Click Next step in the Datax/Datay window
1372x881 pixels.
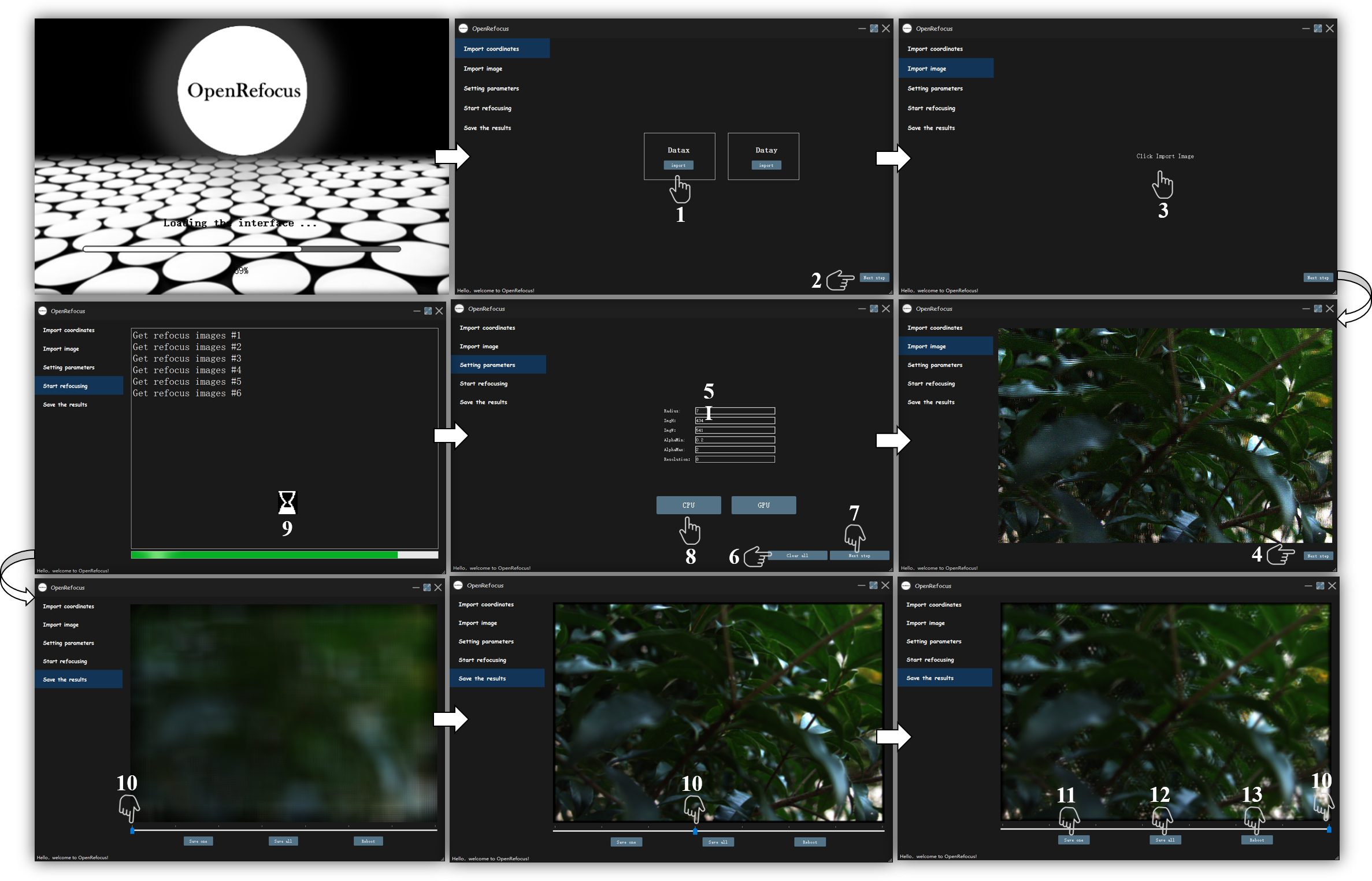pyautogui.click(x=874, y=278)
